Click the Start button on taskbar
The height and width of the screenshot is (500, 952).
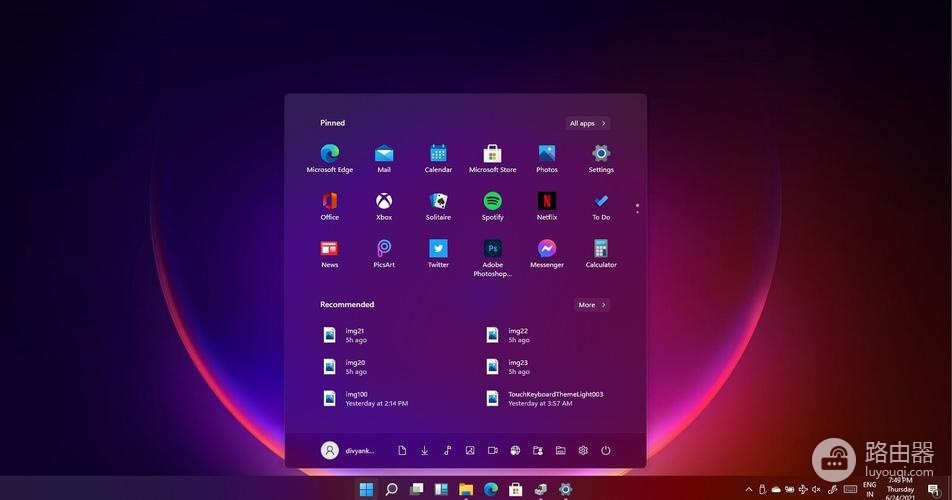pyautogui.click(x=366, y=489)
